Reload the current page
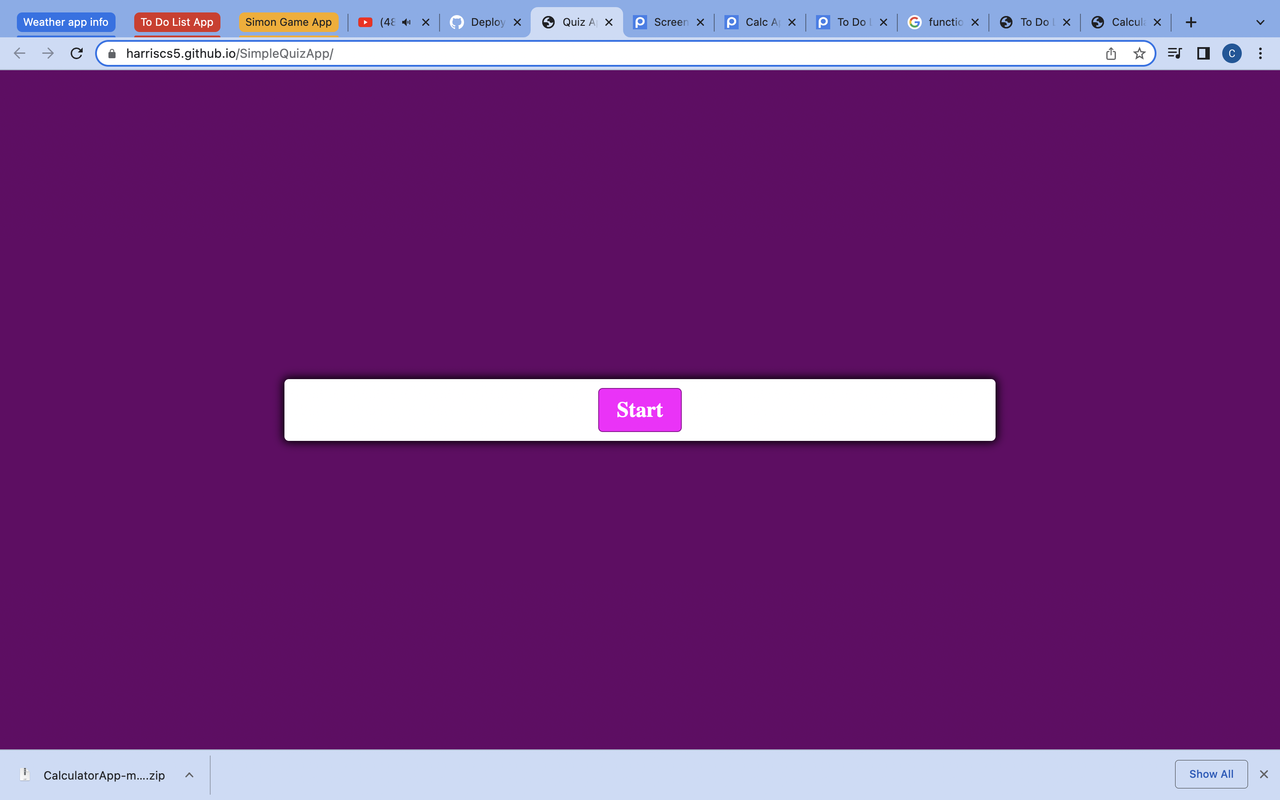 tap(76, 53)
